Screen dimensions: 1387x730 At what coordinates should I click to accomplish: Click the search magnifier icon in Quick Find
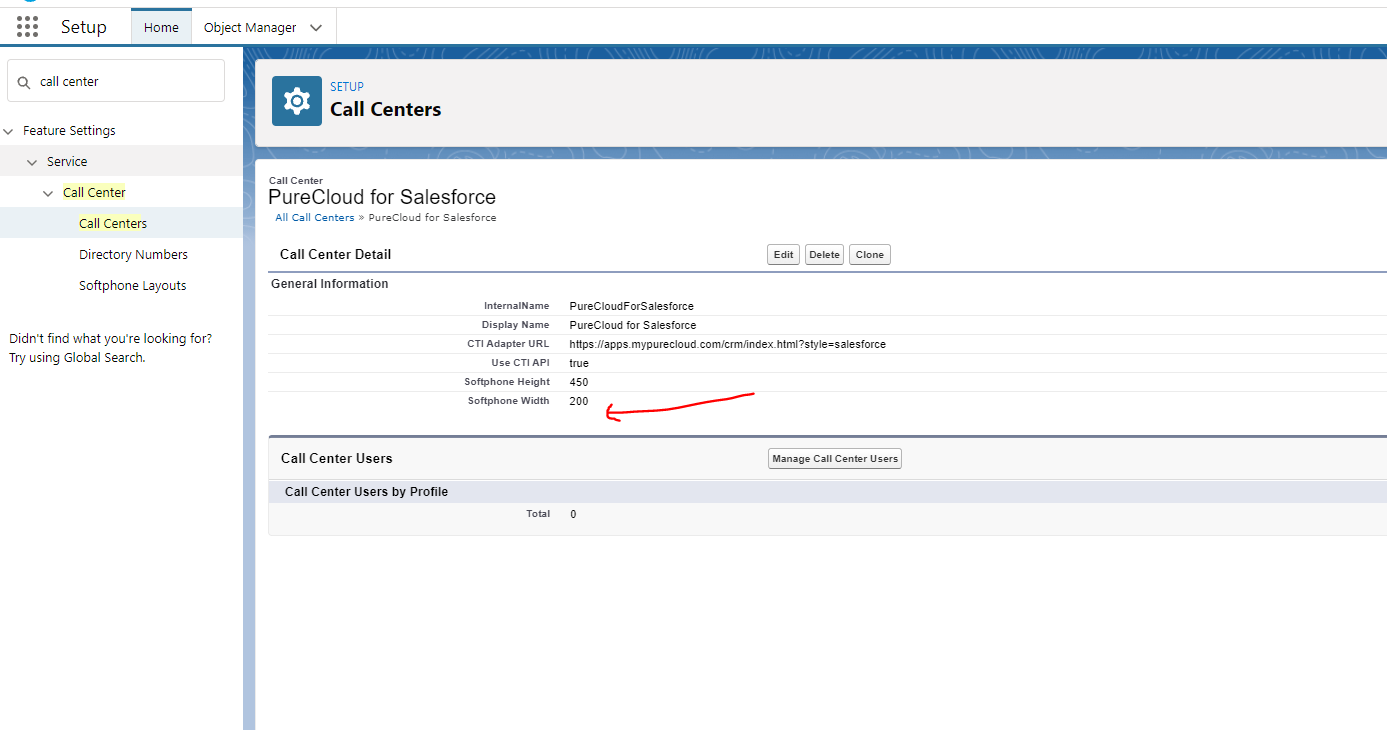pyautogui.click(x=24, y=82)
